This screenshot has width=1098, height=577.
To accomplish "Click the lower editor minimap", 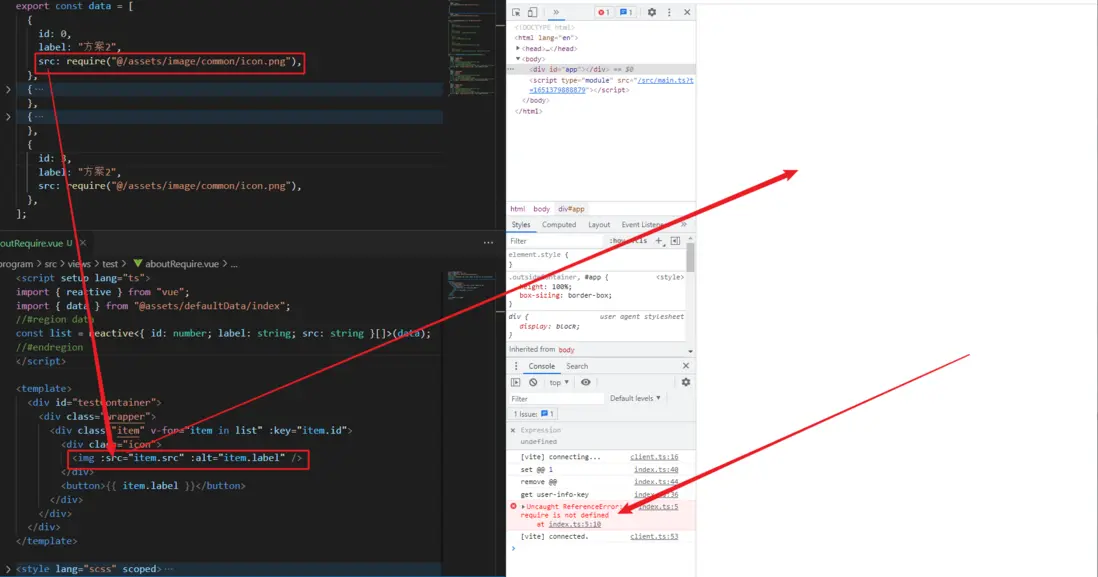I will tap(471, 287).
